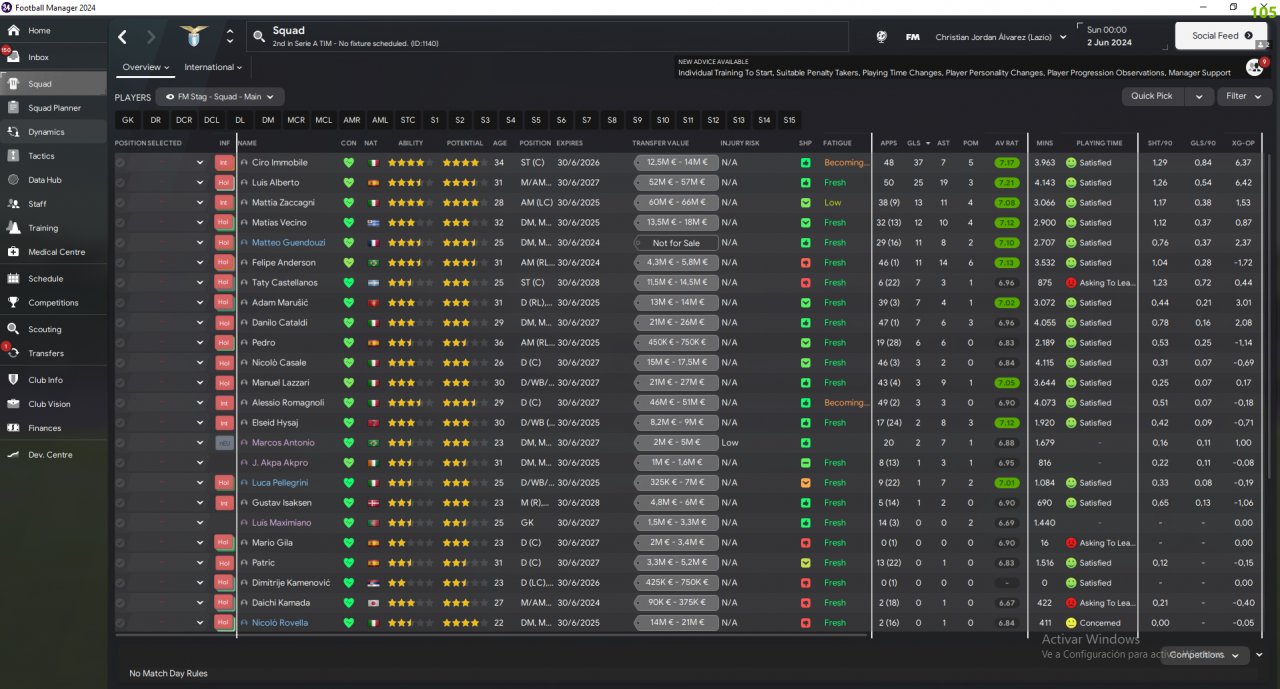Tick the selection circle for Nicolò Casale
Screen dimensions: 1280x689
(120, 363)
